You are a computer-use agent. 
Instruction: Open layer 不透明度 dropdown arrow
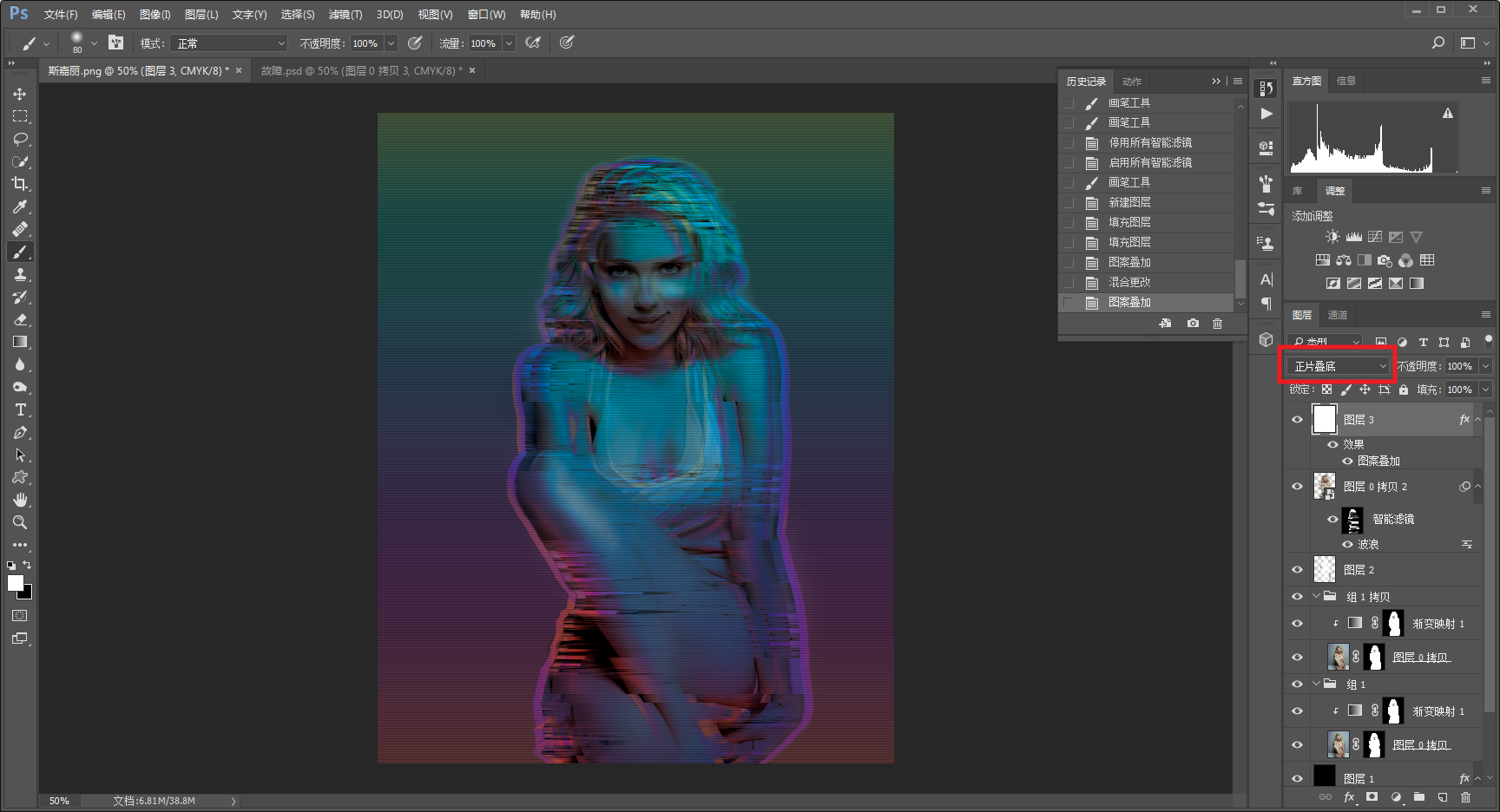click(x=1485, y=366)
